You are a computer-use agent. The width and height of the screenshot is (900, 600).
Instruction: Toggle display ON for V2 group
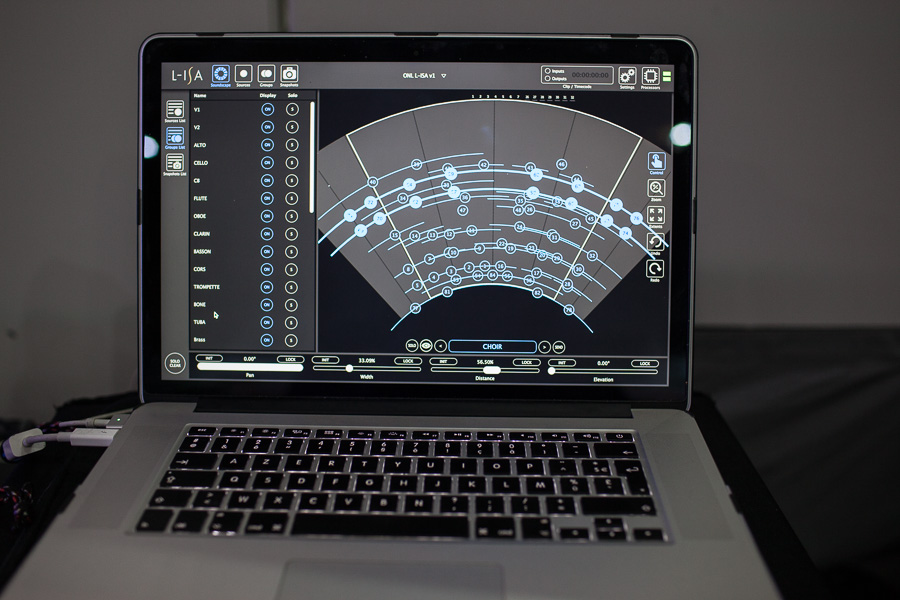pyautogui.click(x=267, y=127)
